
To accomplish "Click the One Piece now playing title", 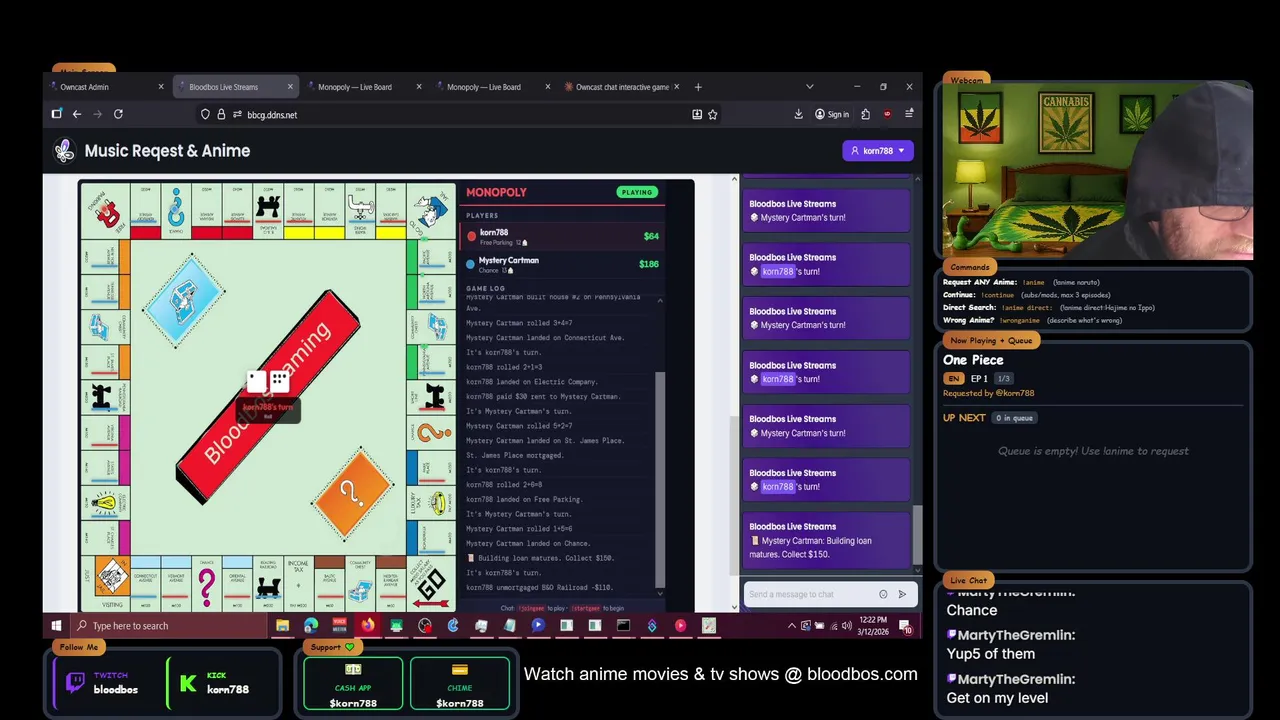I will (973, 360).
